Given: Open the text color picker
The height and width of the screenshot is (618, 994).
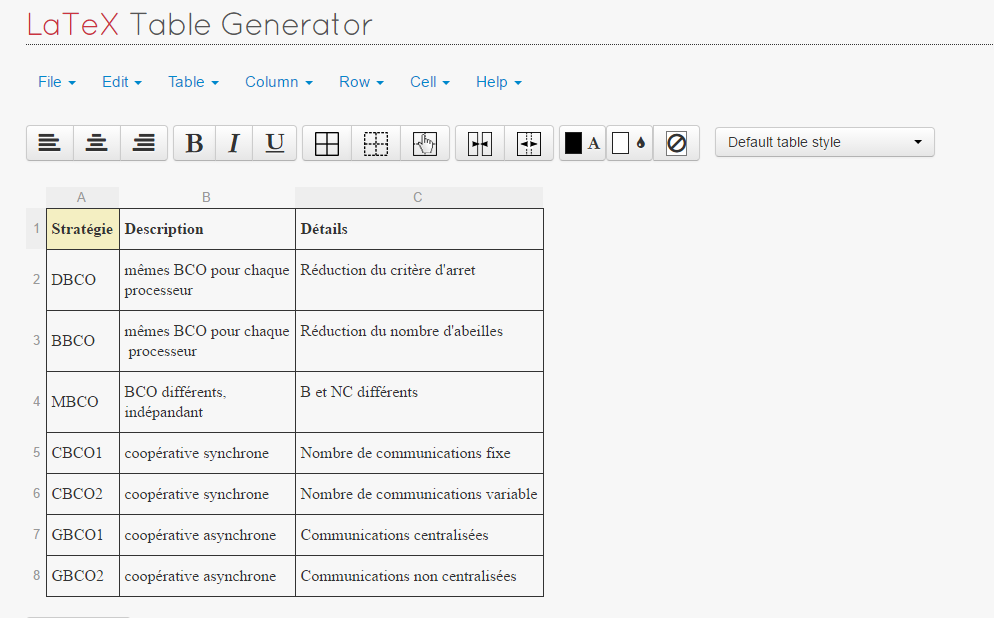Looking at the screenshot, I should coord(581,142).
